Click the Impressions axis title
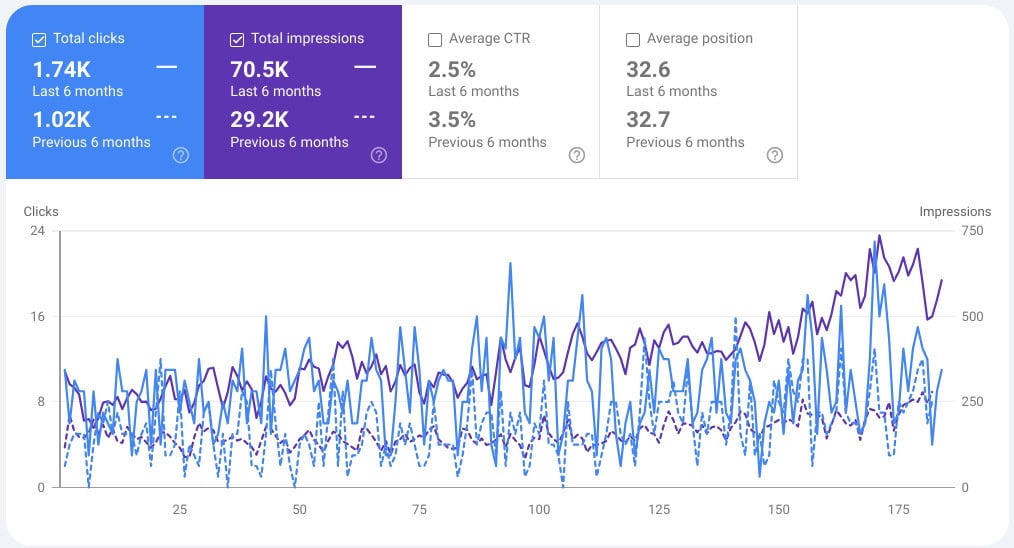Viewport: 1014px width, 548px height. pyautogui.click(x=955, y=212)
